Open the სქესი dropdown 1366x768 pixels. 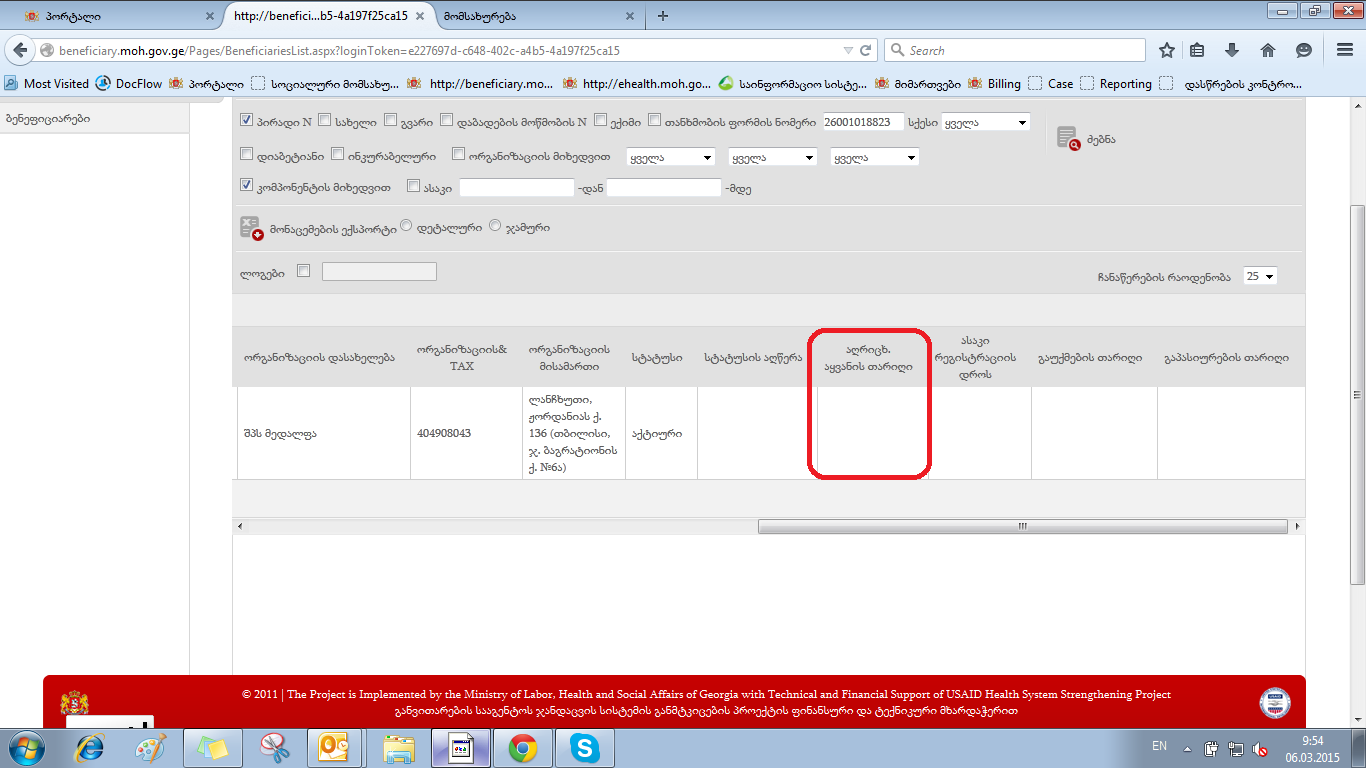[x=985, y=122]
